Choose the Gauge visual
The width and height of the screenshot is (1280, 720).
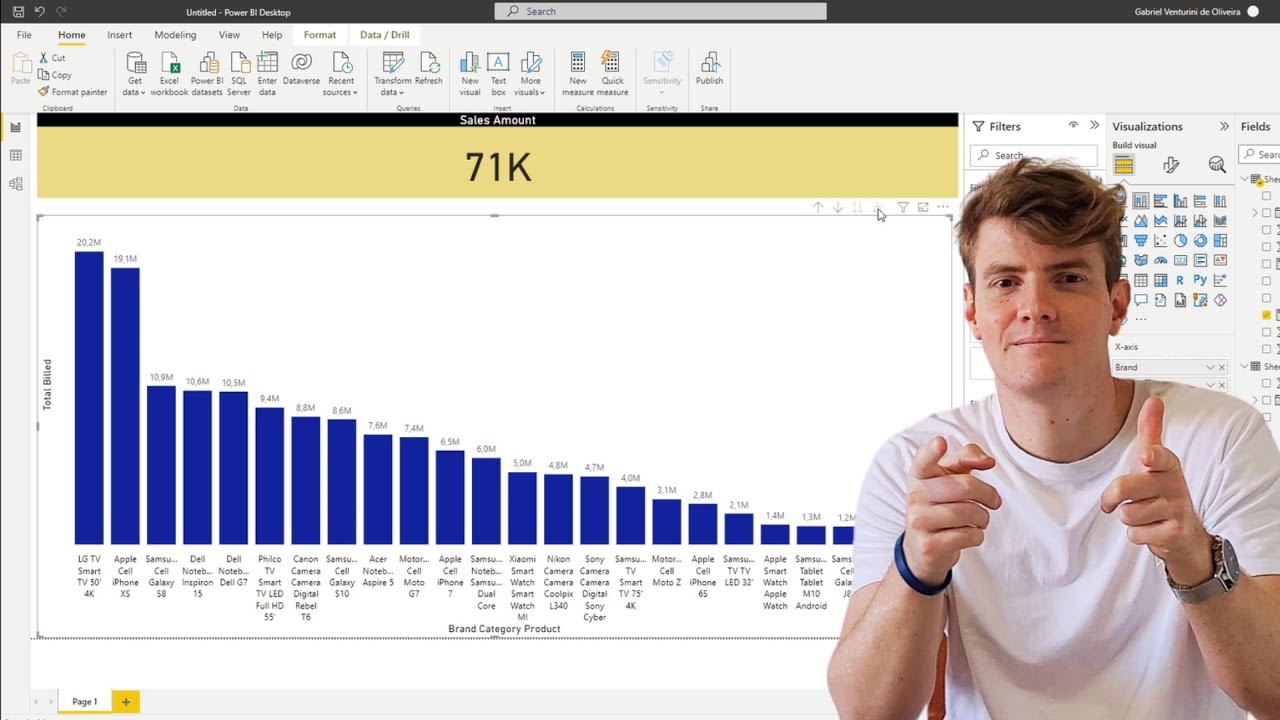click(1160, 261)
